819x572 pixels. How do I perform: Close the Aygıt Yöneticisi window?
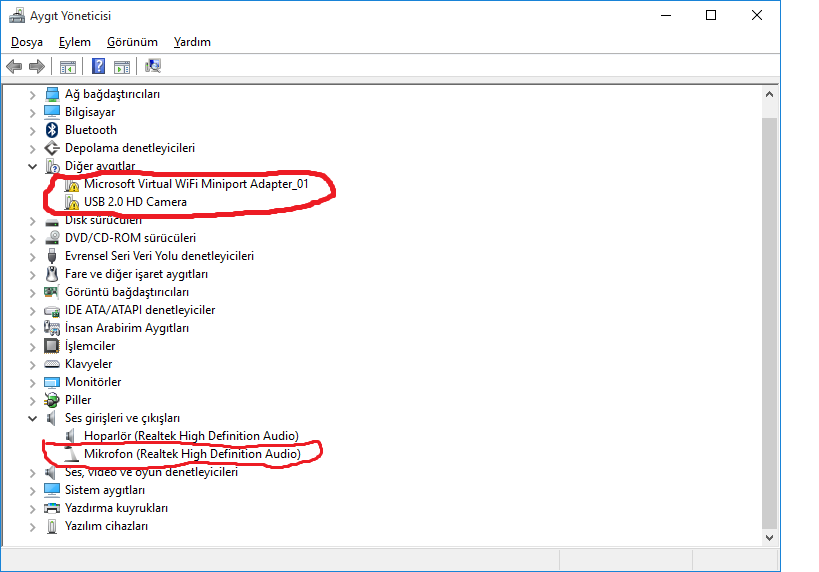(x=757, y=16)
